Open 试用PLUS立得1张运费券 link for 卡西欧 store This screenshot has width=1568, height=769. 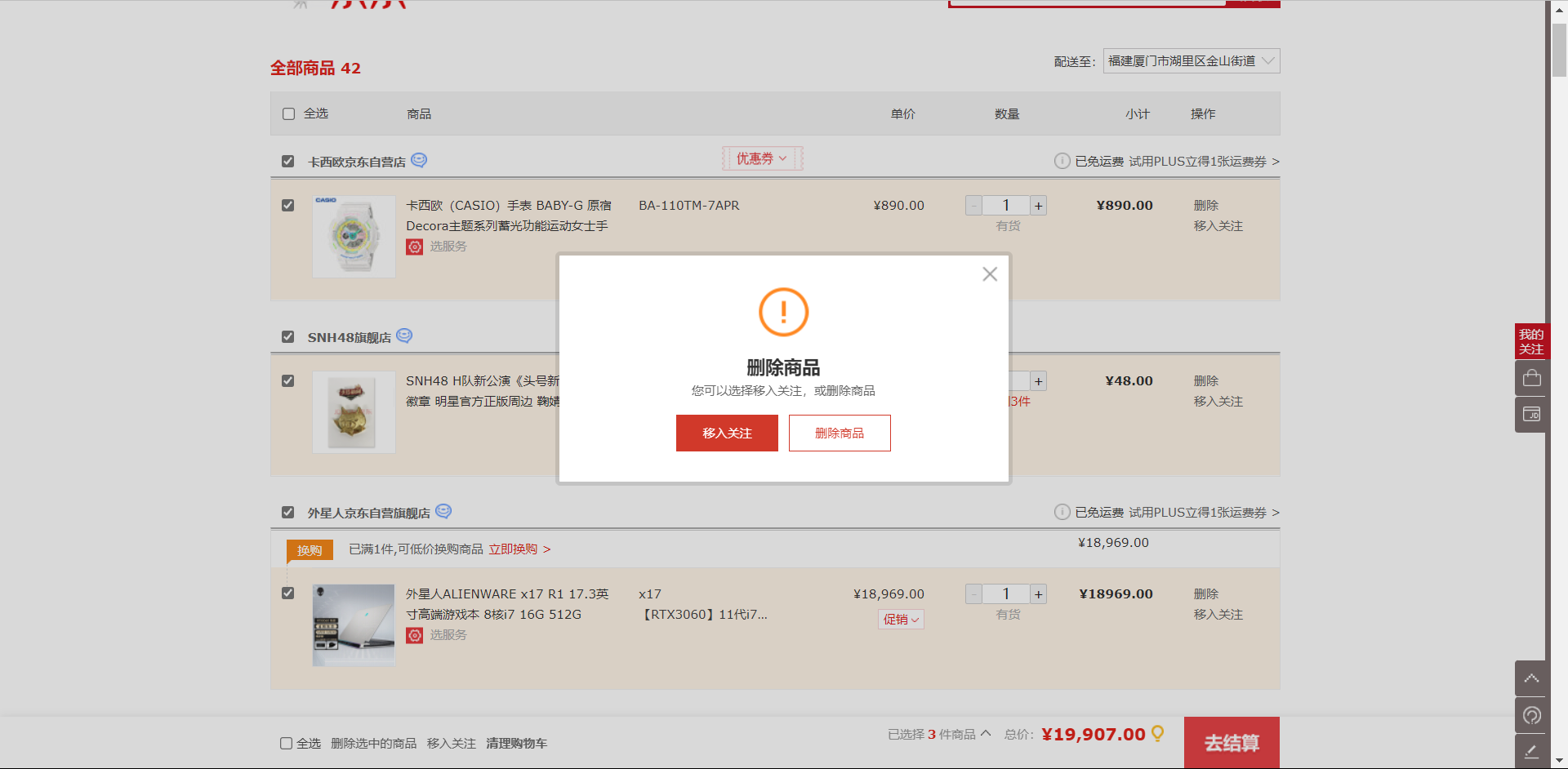(1204, 162)
